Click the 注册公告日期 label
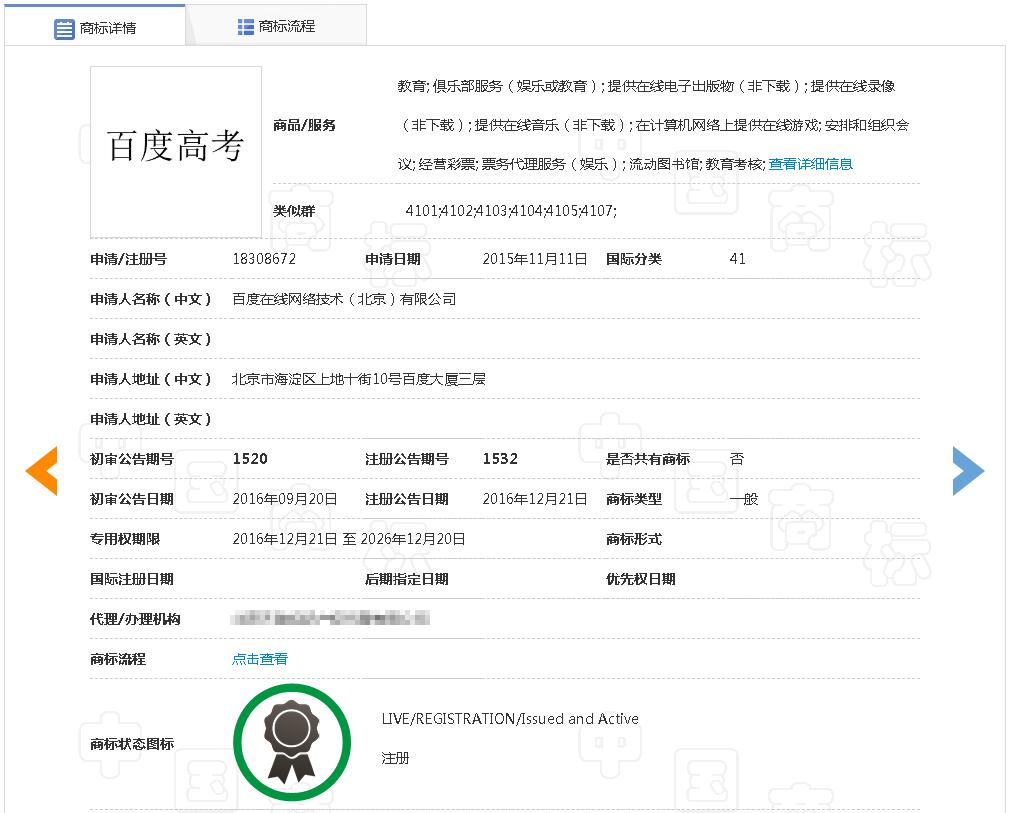Viewport: 1011px width, 813px height. pyautogui.click(x=407, y=499)
